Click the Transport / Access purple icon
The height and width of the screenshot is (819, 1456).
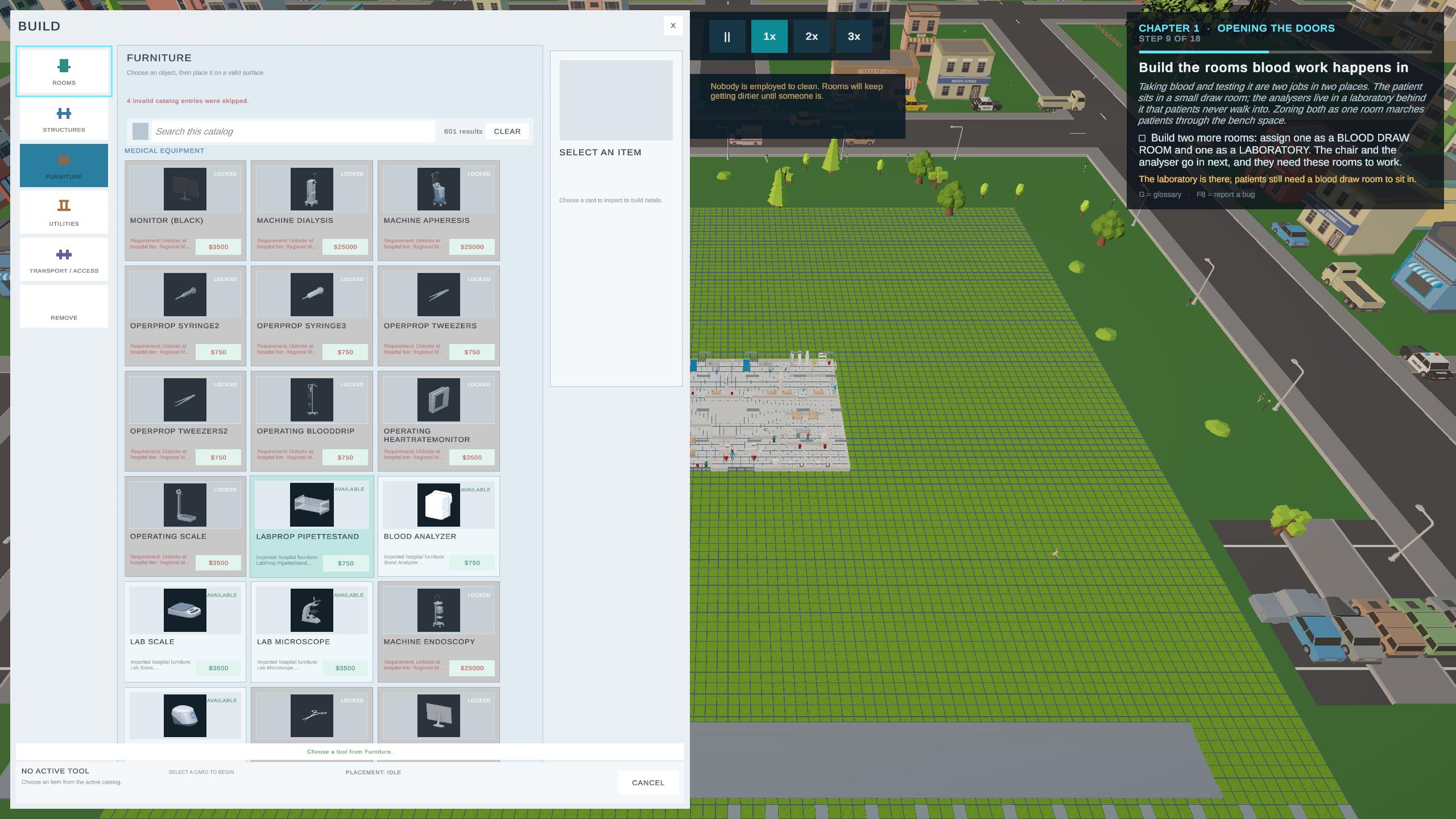click(x=64, y=254)
